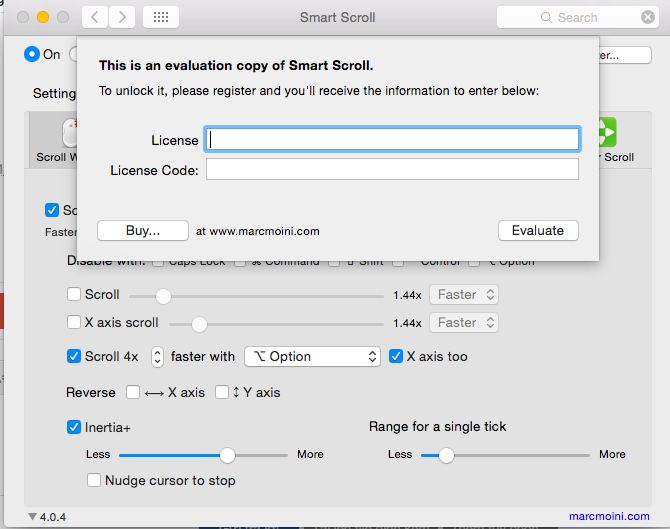Image resolution: width=670 pixels, height=529 pixels.
Task: Open the Scroll Faster dropdown
Action: point(463,294)
